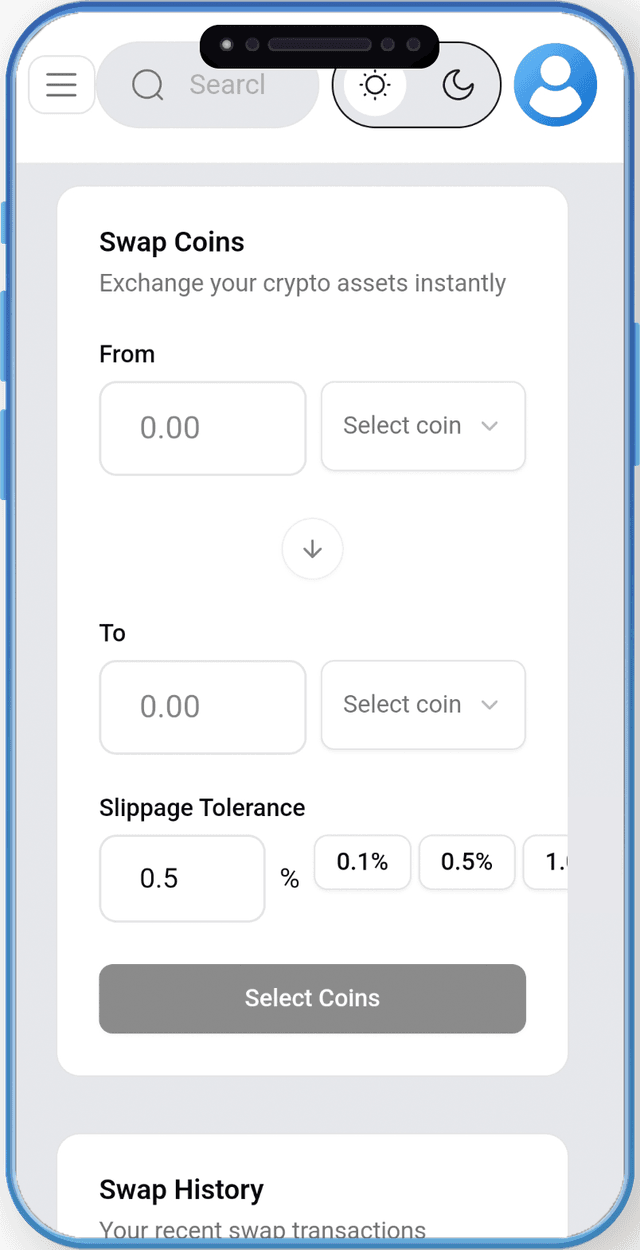Click the From amount input field
Viewport: 640px width, 1250px height.
point(202,428)
